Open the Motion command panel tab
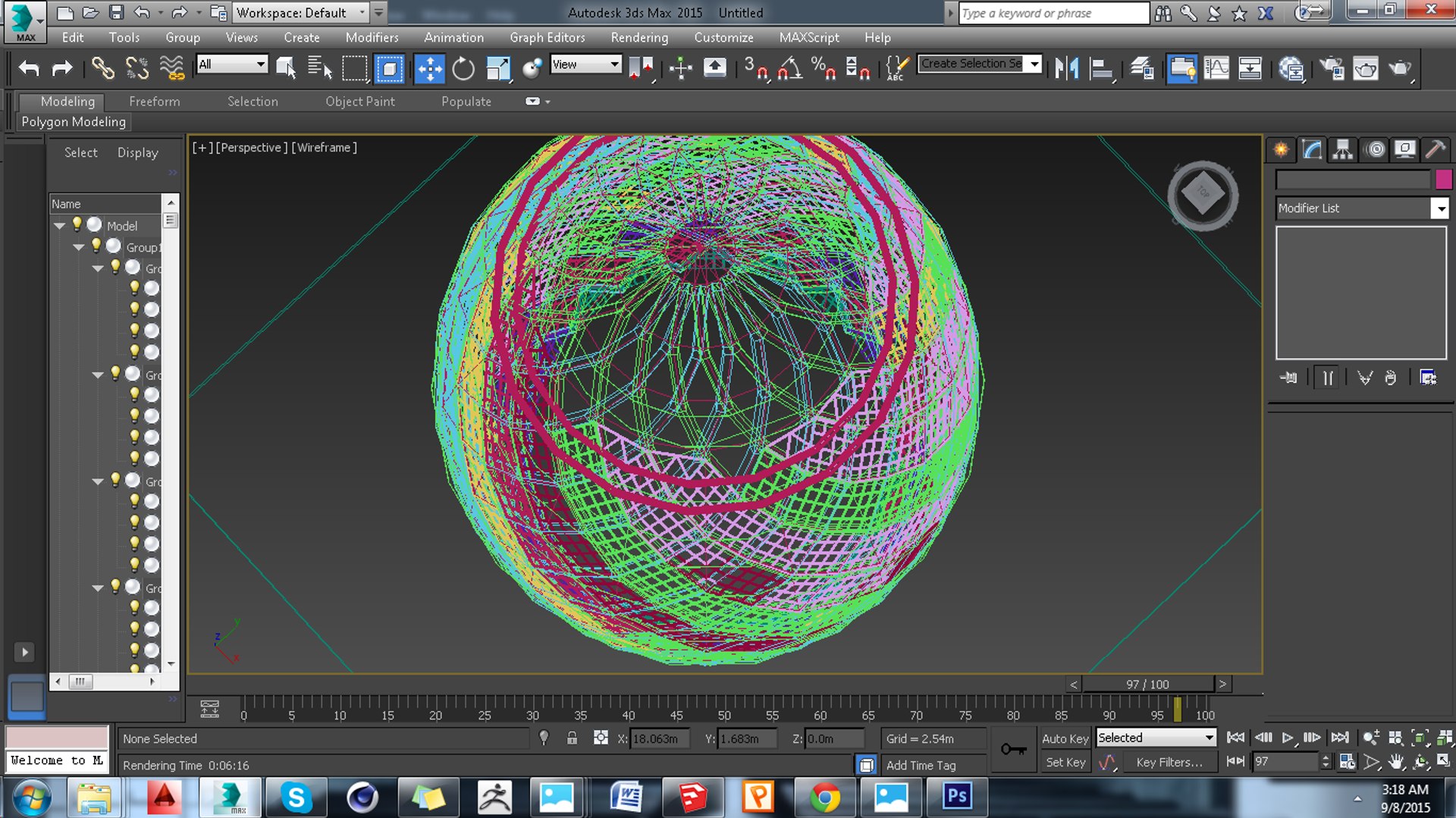Image resolution: width=1456 pixels, height=818 pixels. click(1374, 149)
